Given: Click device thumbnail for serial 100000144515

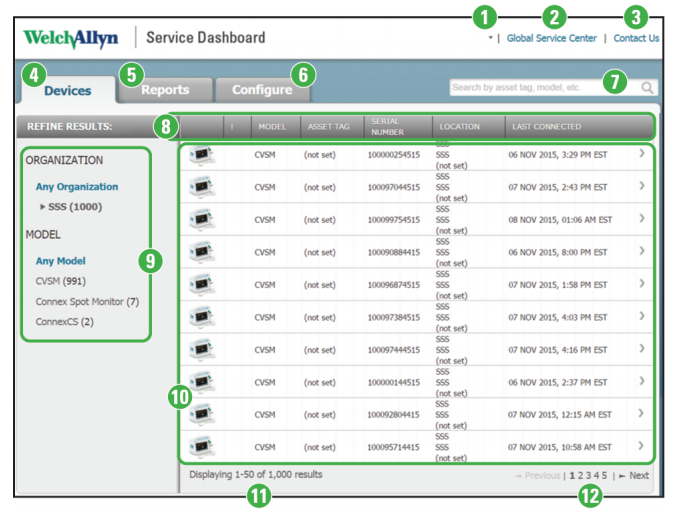Looking at the screenshot, I should (x=202, y=382).
